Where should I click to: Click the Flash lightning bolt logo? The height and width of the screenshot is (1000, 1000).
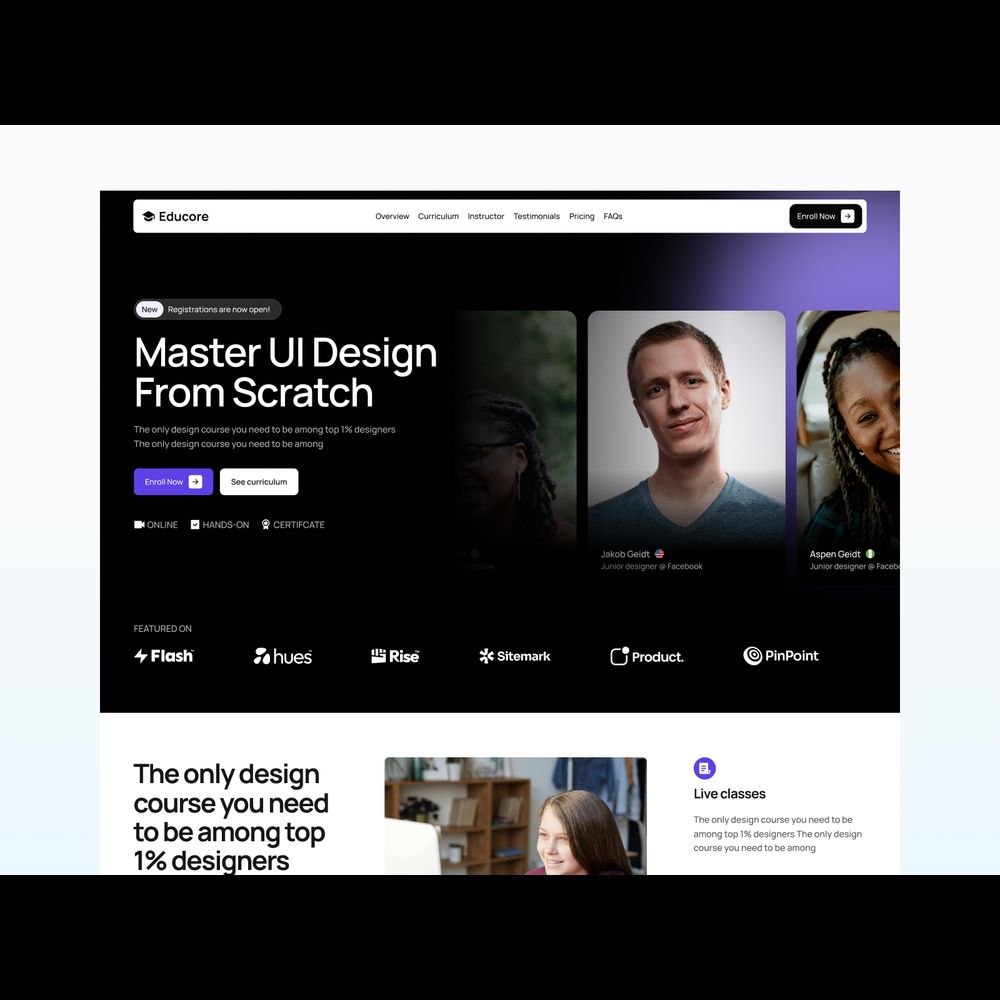[163, 656]
